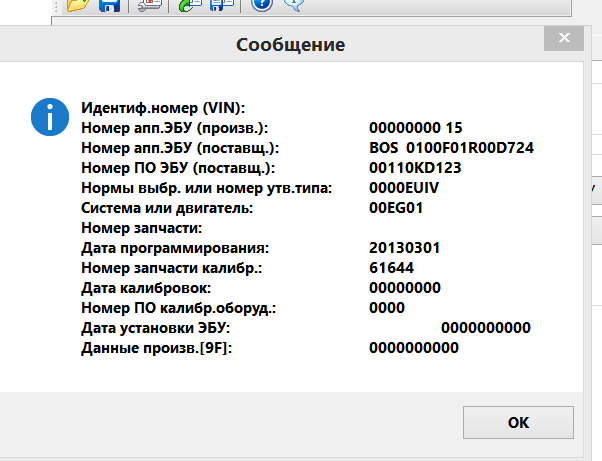
Task: Click the green arrow refresh toolbar icon
Action: click(x=190, y=5)
